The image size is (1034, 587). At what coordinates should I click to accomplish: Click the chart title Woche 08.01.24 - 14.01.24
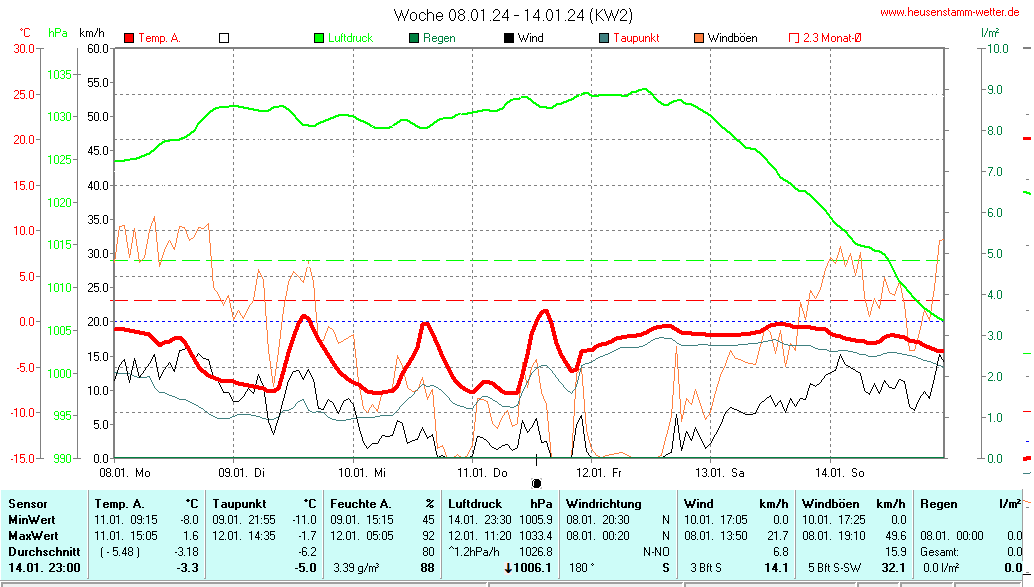click(512, 15)
